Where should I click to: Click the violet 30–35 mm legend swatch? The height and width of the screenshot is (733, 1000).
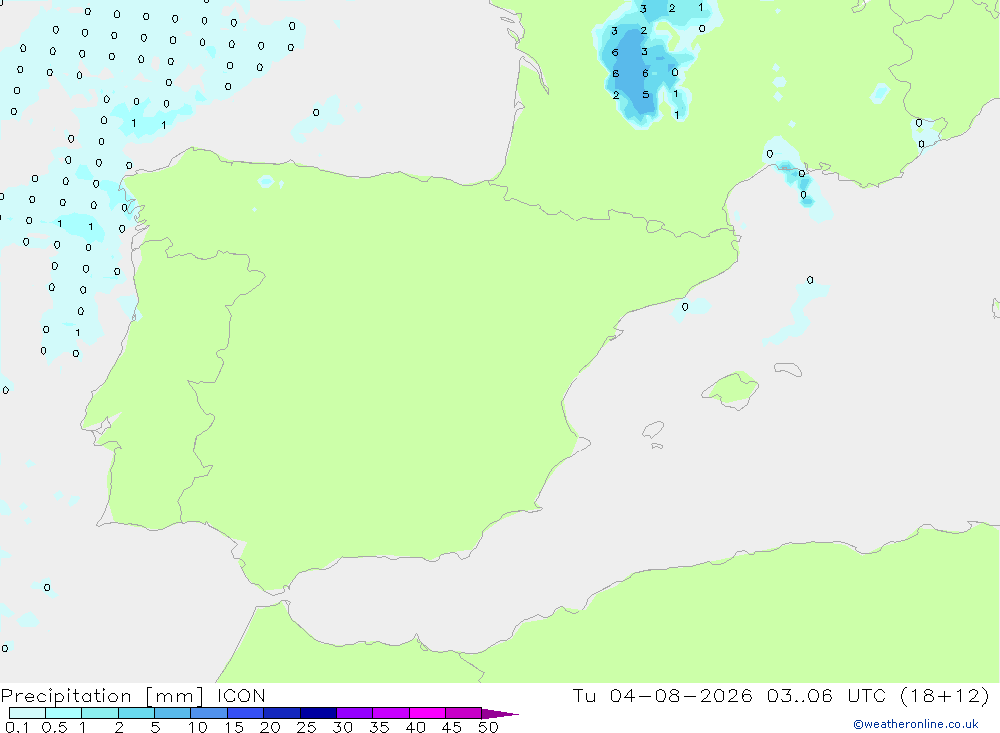(x=354, y=713)
